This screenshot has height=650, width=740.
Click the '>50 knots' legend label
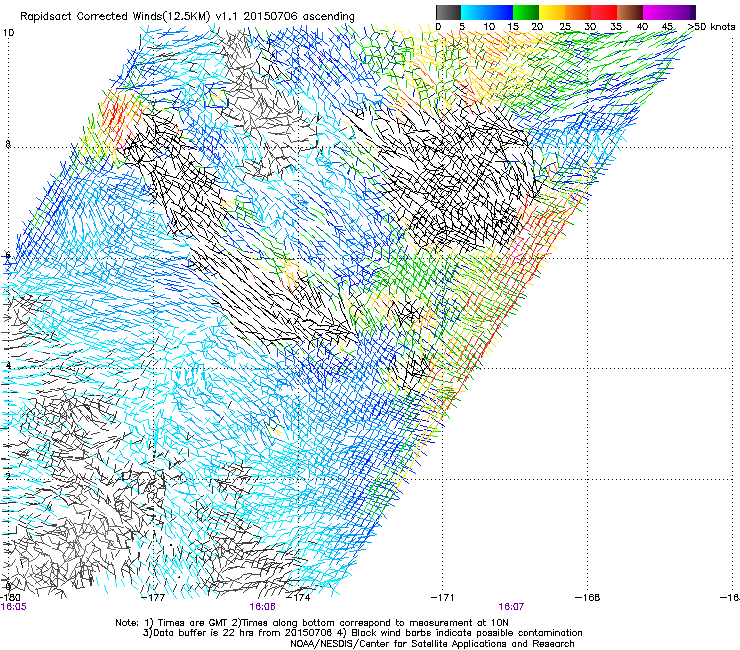711,26
